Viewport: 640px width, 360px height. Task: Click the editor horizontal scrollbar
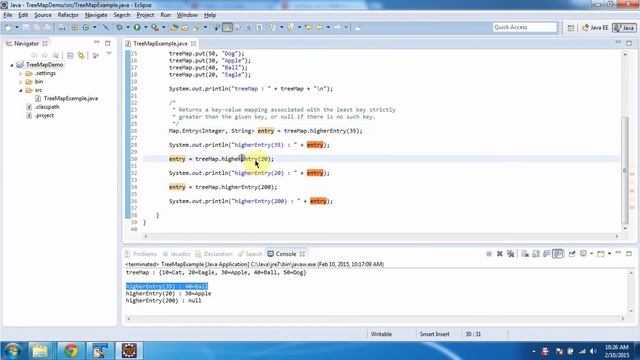point(381,236)
